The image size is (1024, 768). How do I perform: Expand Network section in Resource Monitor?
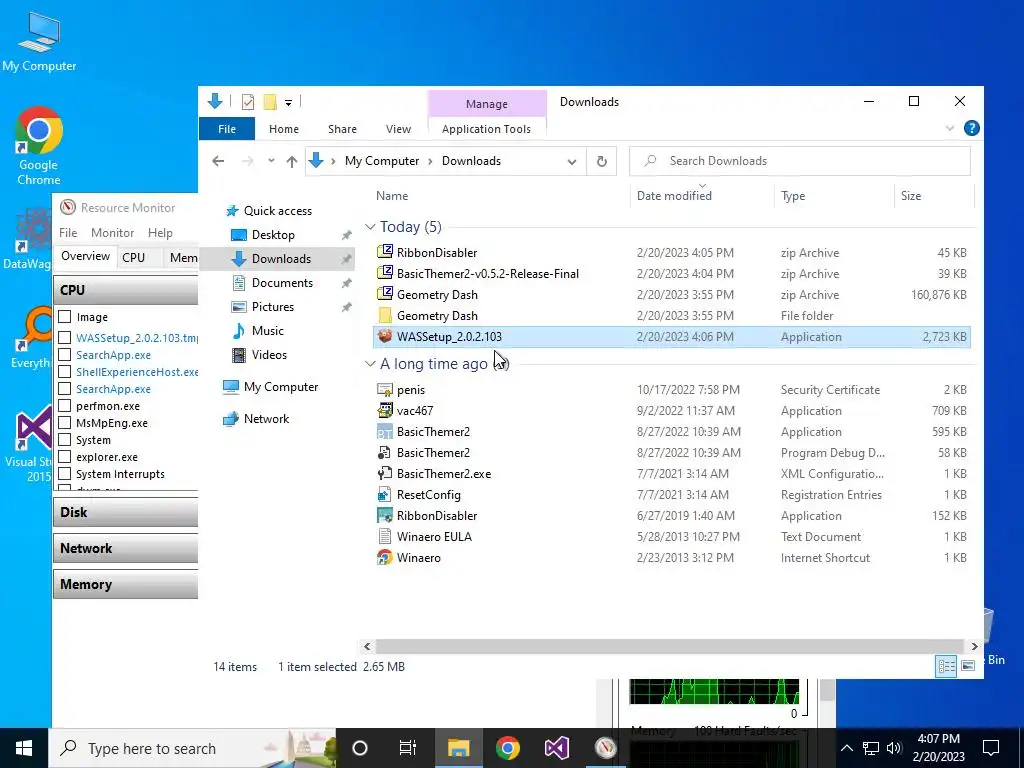coord(125,548)
